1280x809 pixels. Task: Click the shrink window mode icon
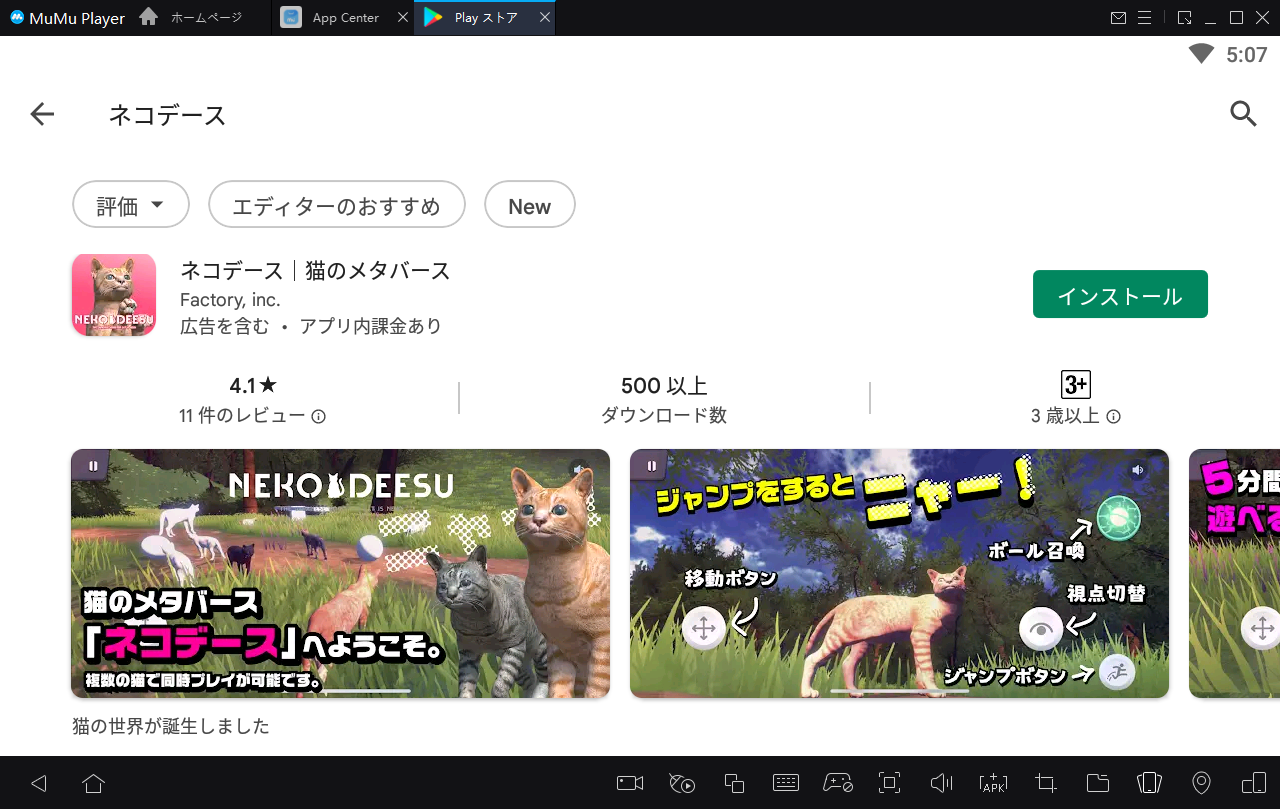[x=1184, y=18]
